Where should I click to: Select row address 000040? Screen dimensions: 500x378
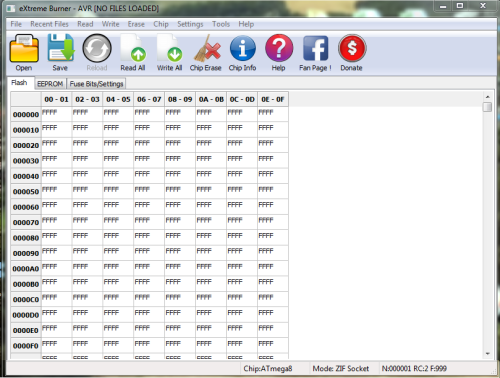26,176
